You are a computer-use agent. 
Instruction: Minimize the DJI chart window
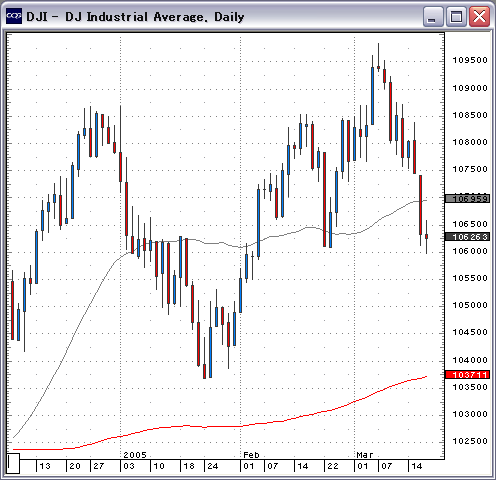tap(433, 16)
